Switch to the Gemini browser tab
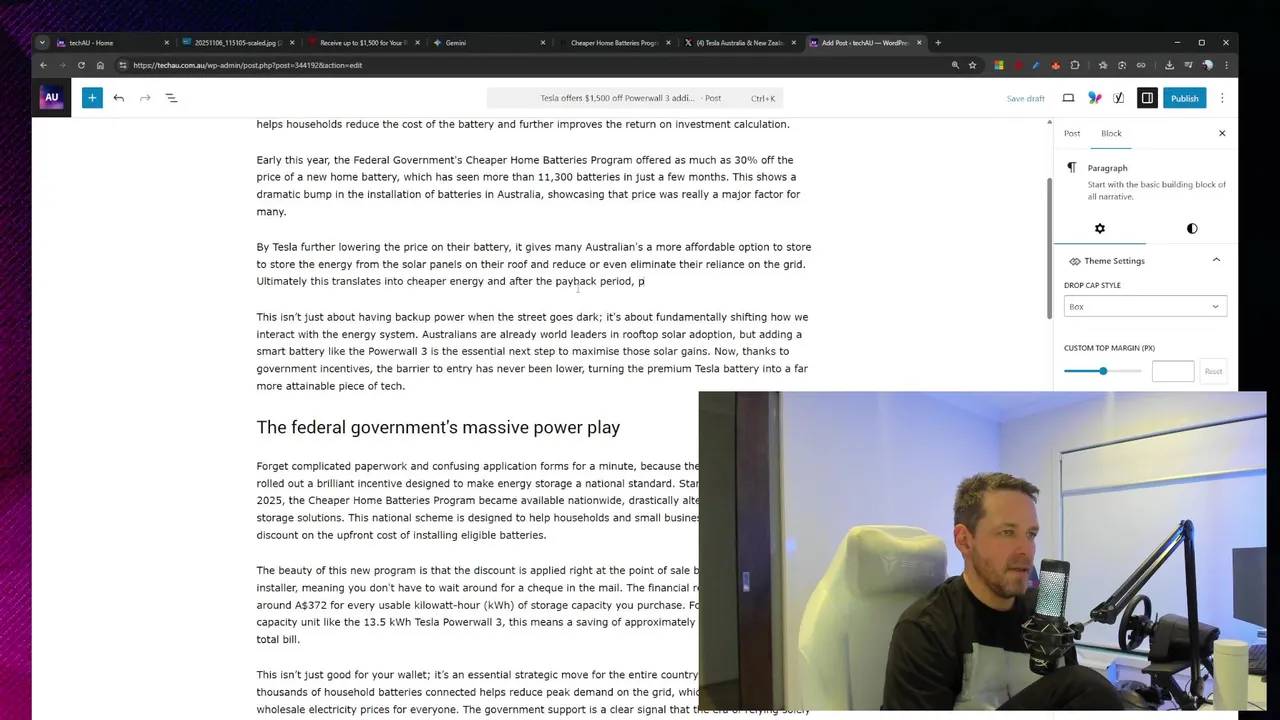1280x720 pixels. click(490, 43)
